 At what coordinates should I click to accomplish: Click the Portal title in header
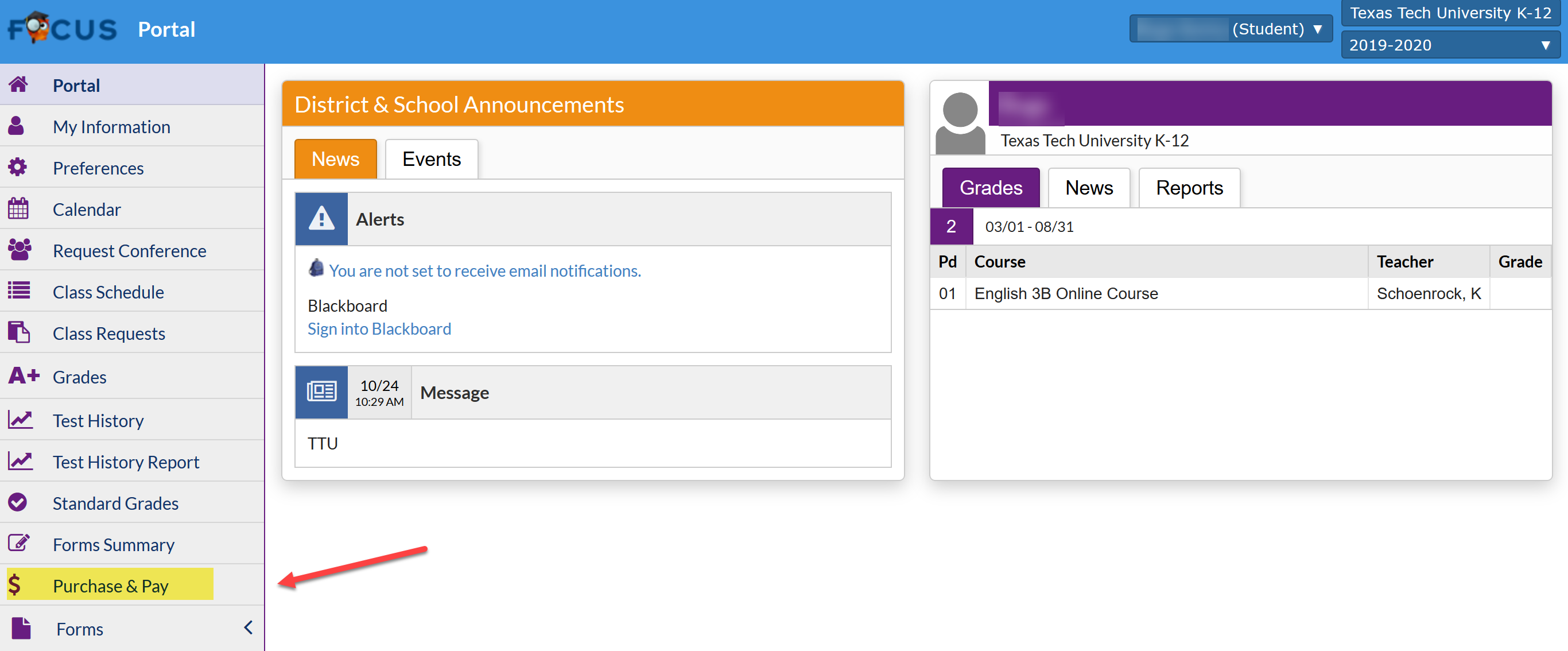166,29
